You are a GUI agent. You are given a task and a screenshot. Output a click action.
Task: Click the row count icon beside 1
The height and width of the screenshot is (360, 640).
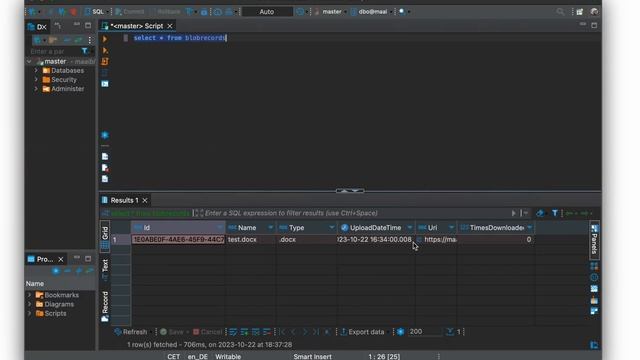click(450, 332)
